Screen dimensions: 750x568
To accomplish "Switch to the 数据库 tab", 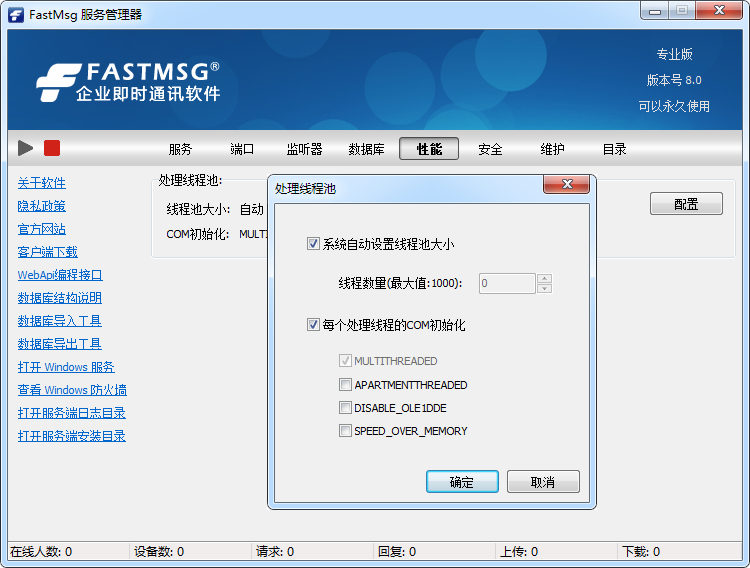I will pyautogui.click(x=366, y=149).
